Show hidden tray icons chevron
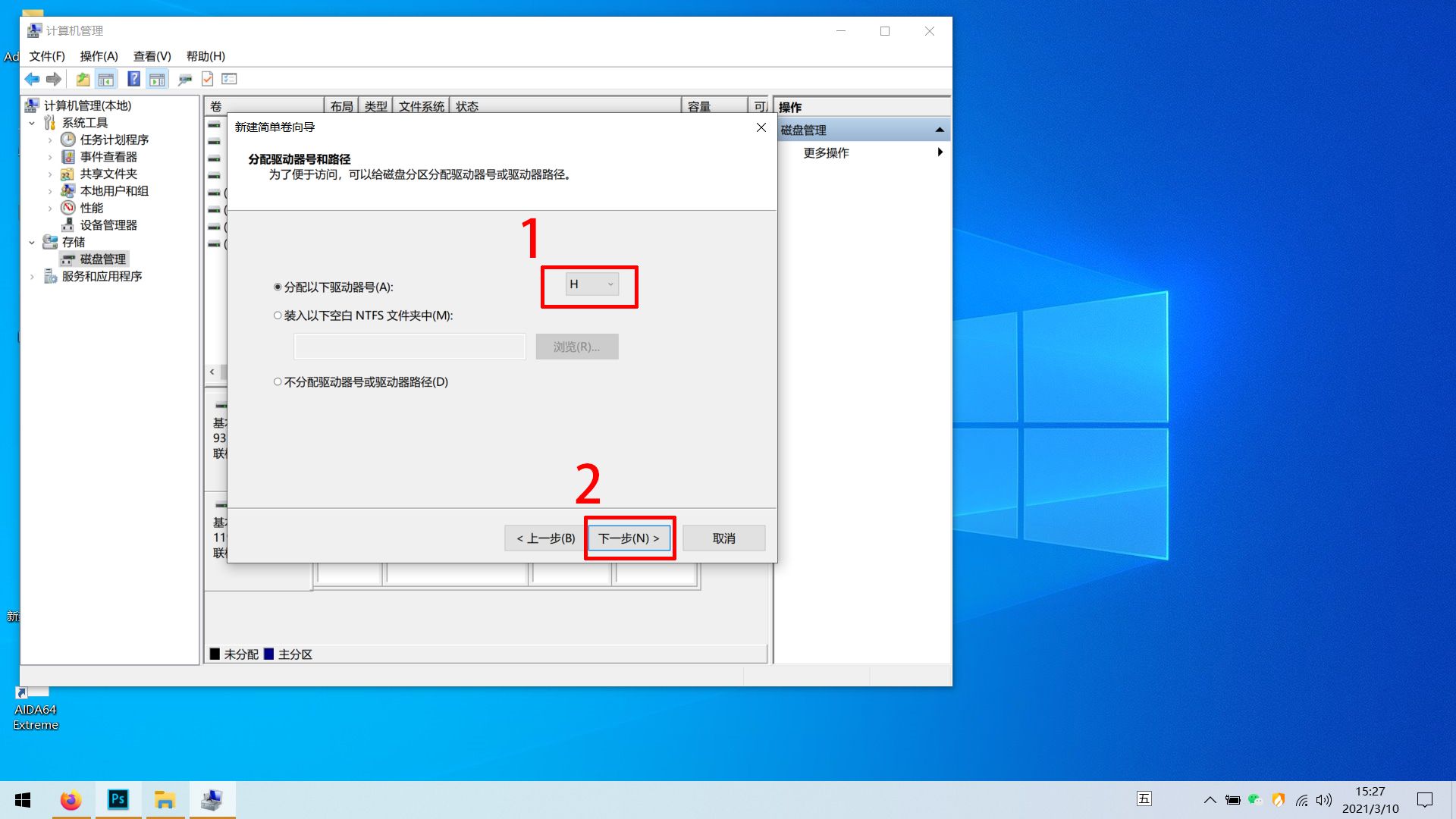The image size is (1456, 819). point(1210,800)
